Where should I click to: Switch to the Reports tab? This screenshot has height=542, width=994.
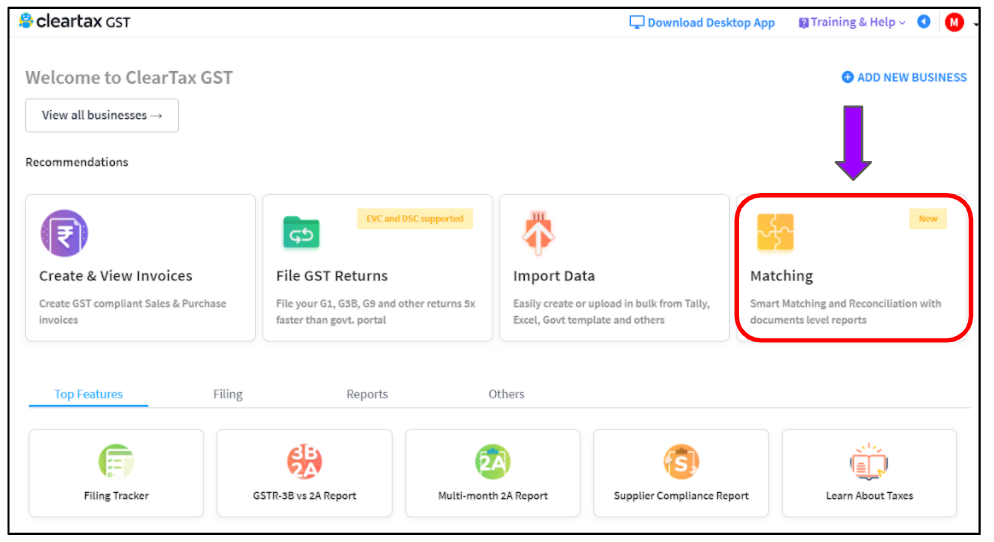click(367, 394)
